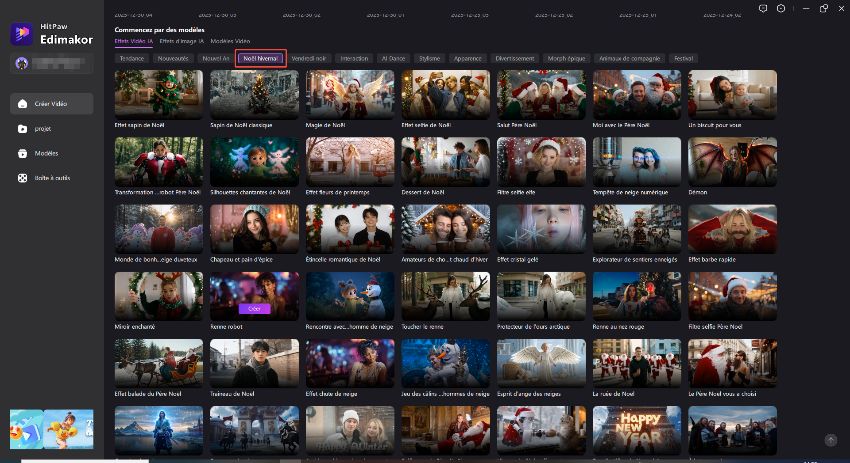Image resolution: width=850 pixels, height=463 pixels.
Task: Open the Effet sapin de Noël template
Action: pos(159,94)
